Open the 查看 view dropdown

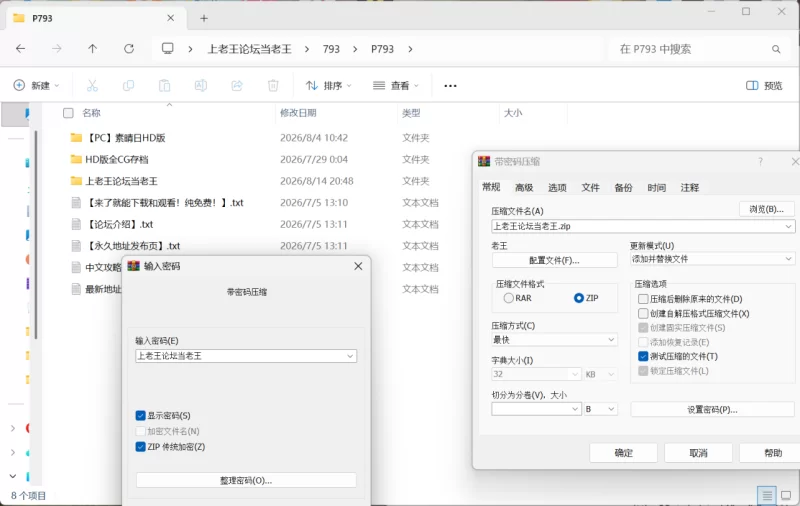395,86
